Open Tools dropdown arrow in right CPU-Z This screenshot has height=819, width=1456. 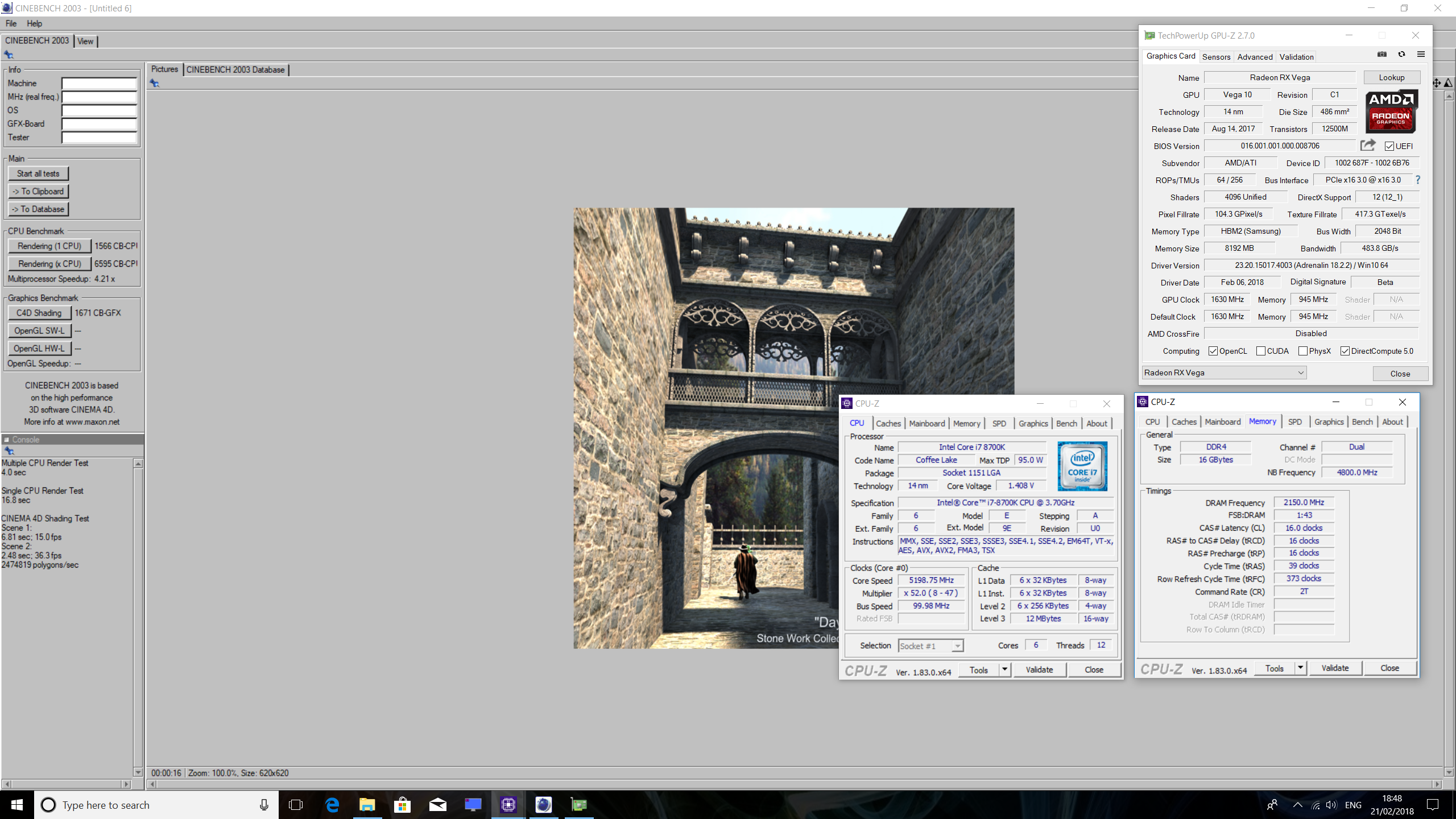pyautogui.click(x=1301, y=668)
